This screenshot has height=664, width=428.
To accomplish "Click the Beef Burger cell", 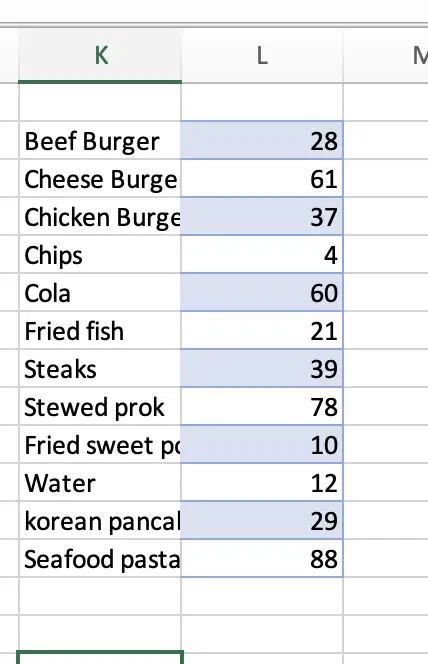I will [100, 141].
